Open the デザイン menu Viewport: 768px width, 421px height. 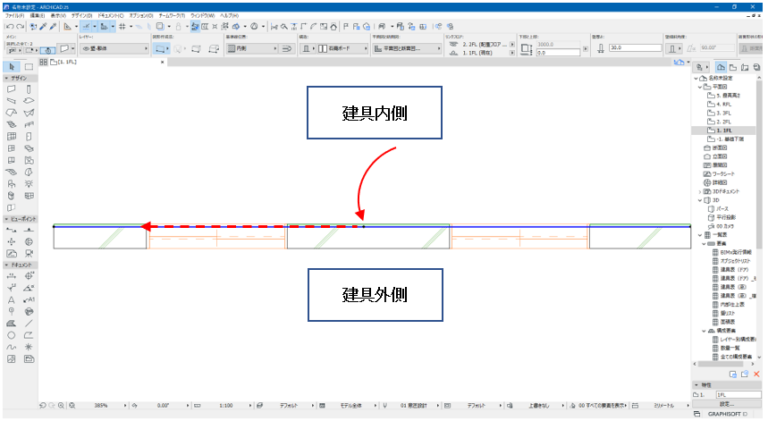point(82,16)
